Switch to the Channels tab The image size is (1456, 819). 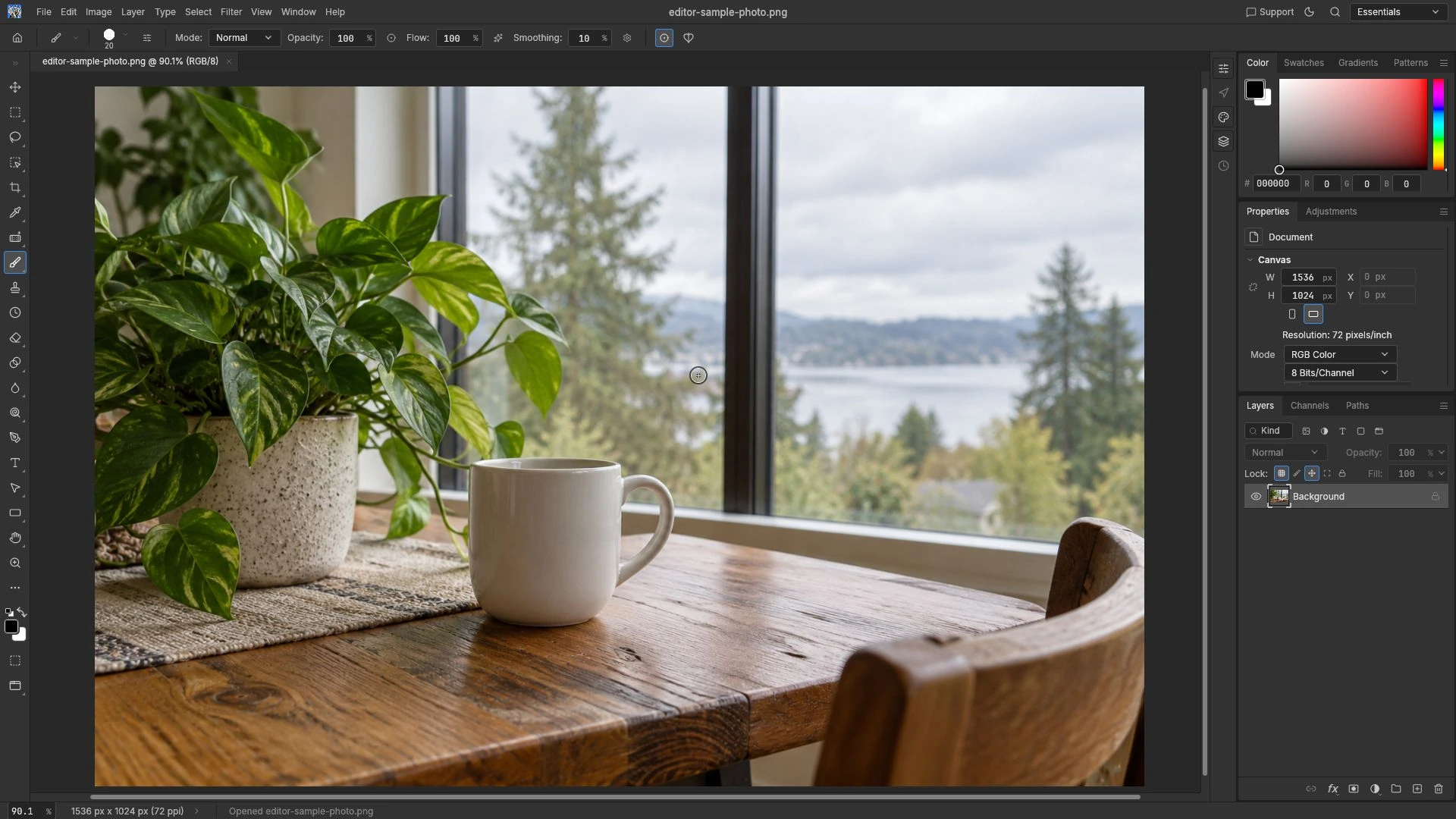pos(1310,406)
